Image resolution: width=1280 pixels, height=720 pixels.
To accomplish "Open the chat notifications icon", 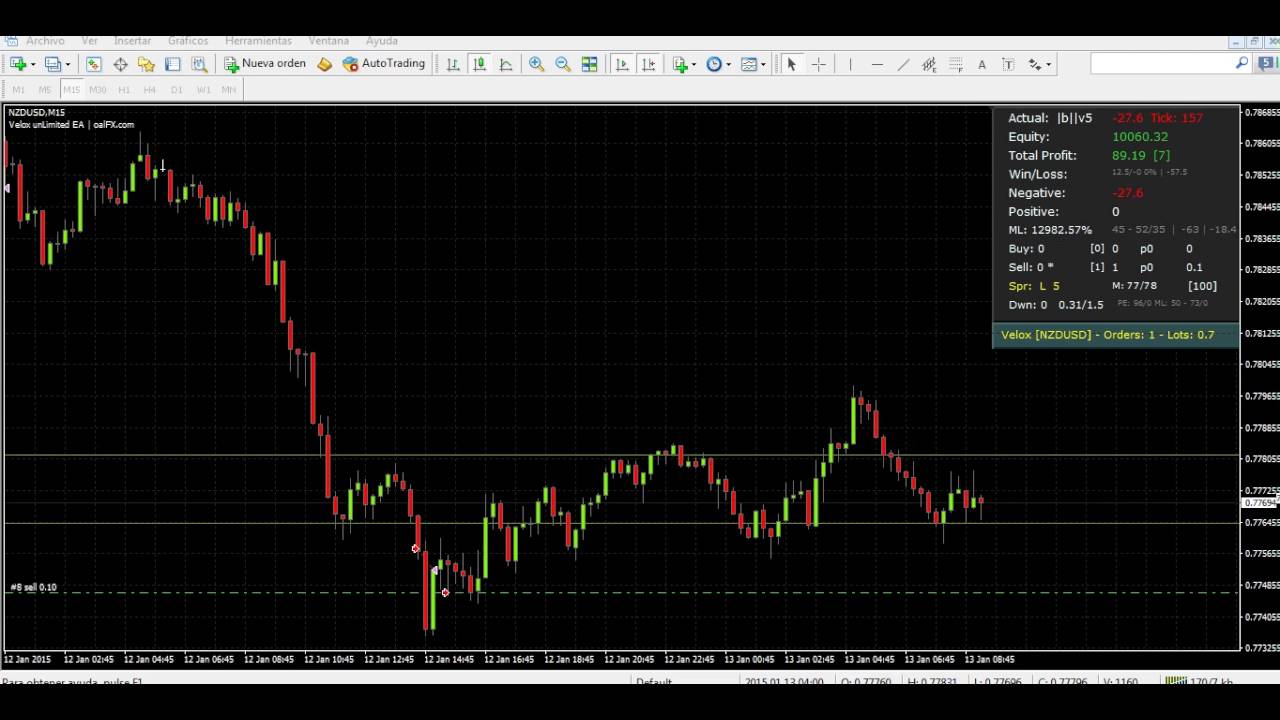I will pyautogui.click(x=1266, y=63).
